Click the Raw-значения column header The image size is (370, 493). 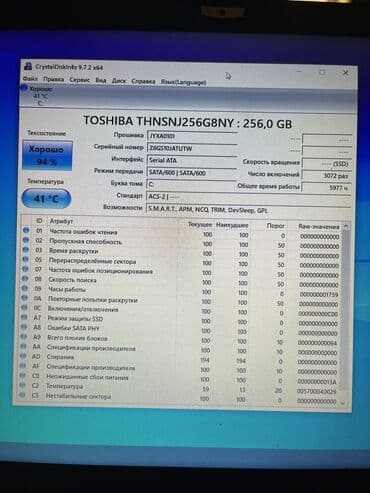(x=319, y=226)
